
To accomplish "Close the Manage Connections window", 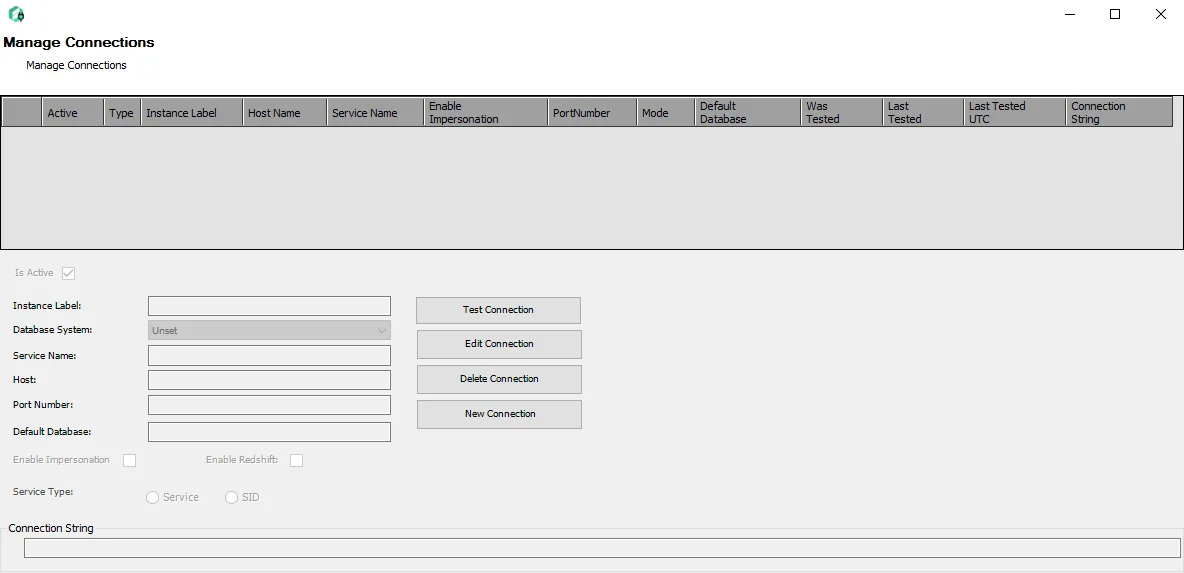I will pos(1161,14).
